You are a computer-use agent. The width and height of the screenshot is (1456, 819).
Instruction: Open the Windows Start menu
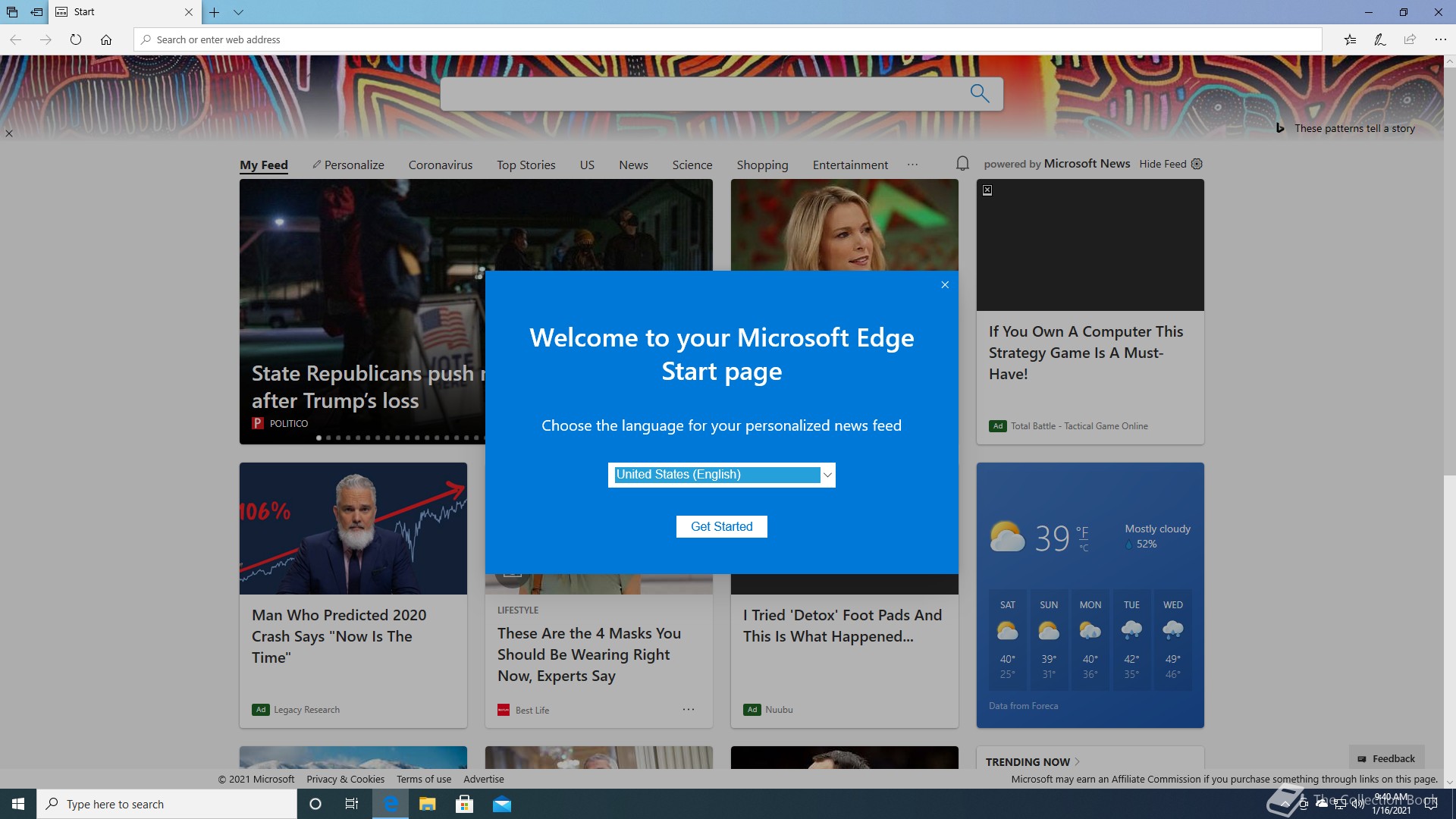[x=18, y=804]
